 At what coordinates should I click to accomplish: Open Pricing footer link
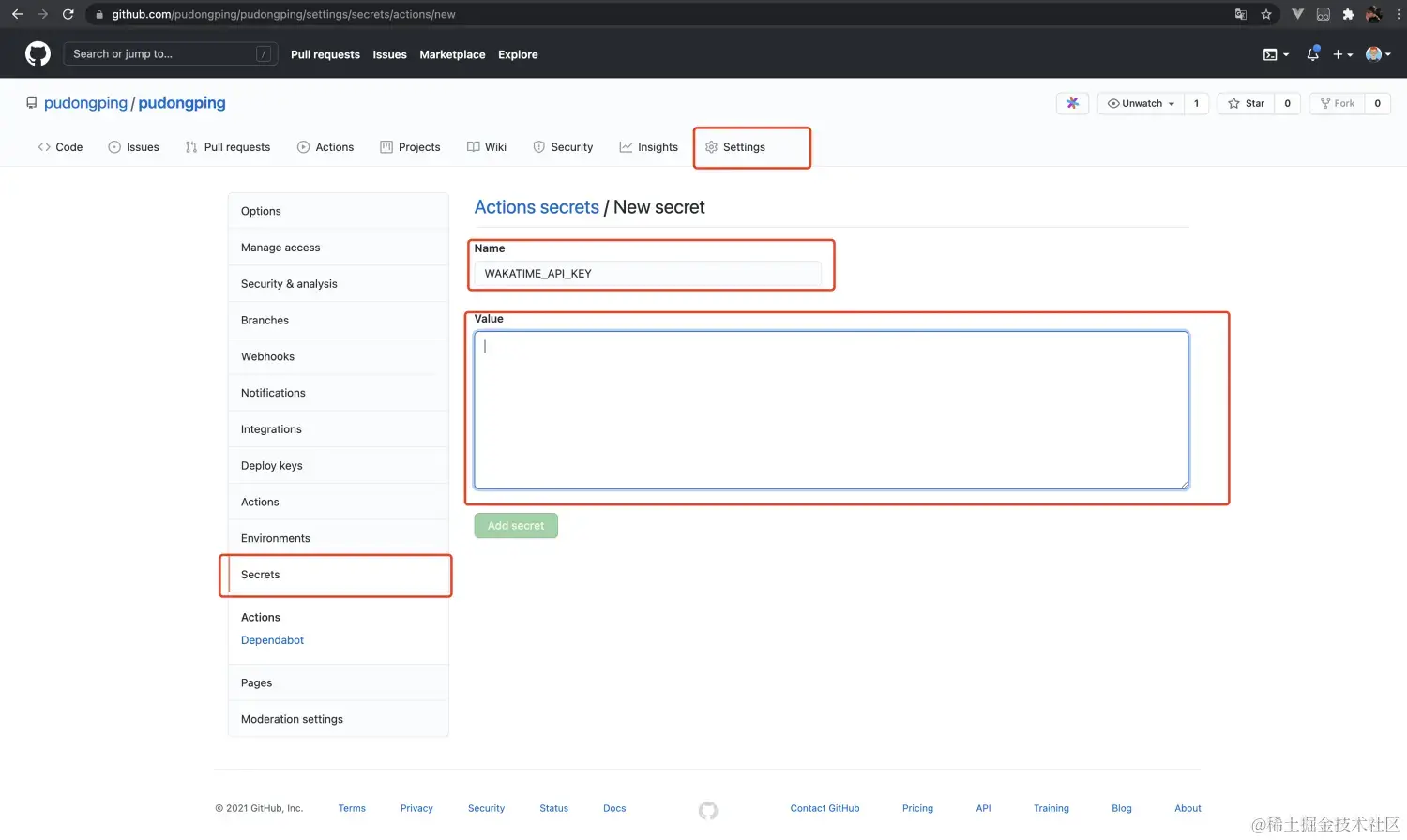(x=917, y=808)
